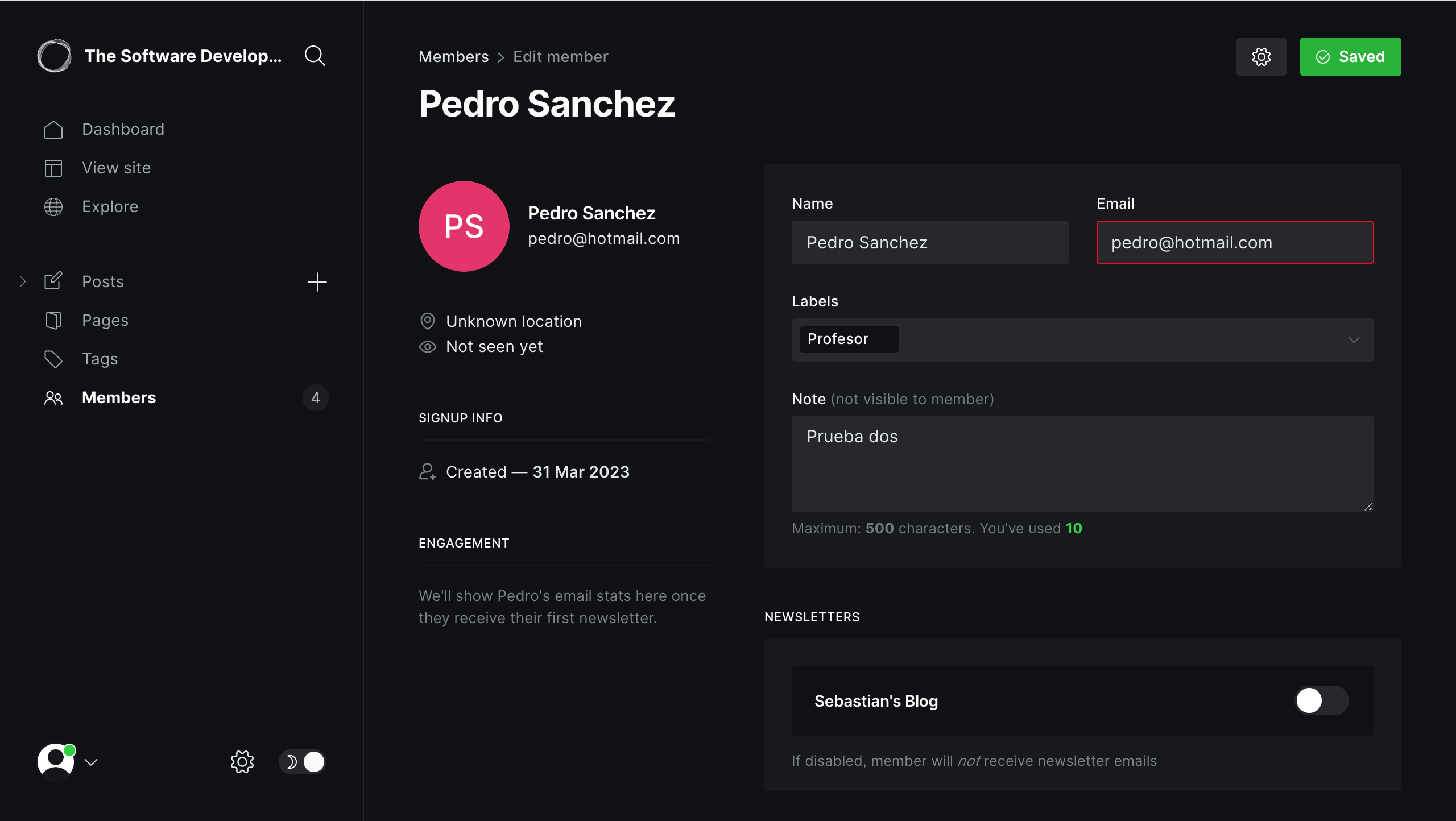This screenshot has height=821, width=1456.
Task: Open the Labels dropdown
Action: [1354, 339]
